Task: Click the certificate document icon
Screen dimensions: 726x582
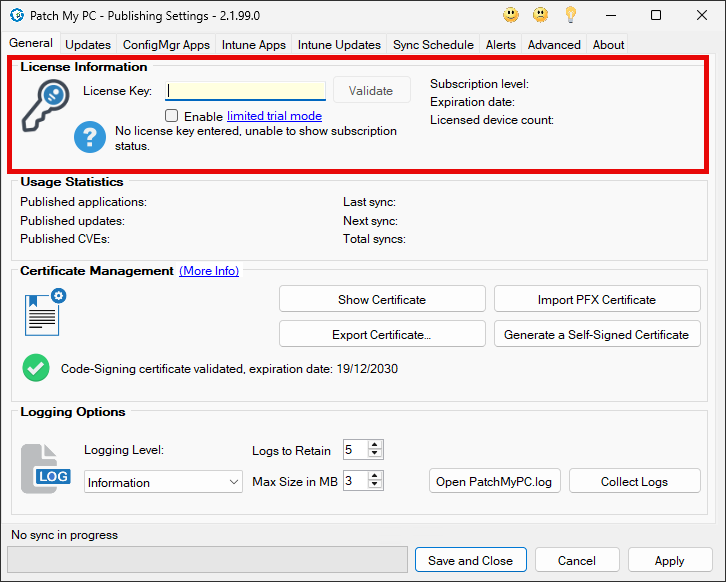Action: pos(43,313)
